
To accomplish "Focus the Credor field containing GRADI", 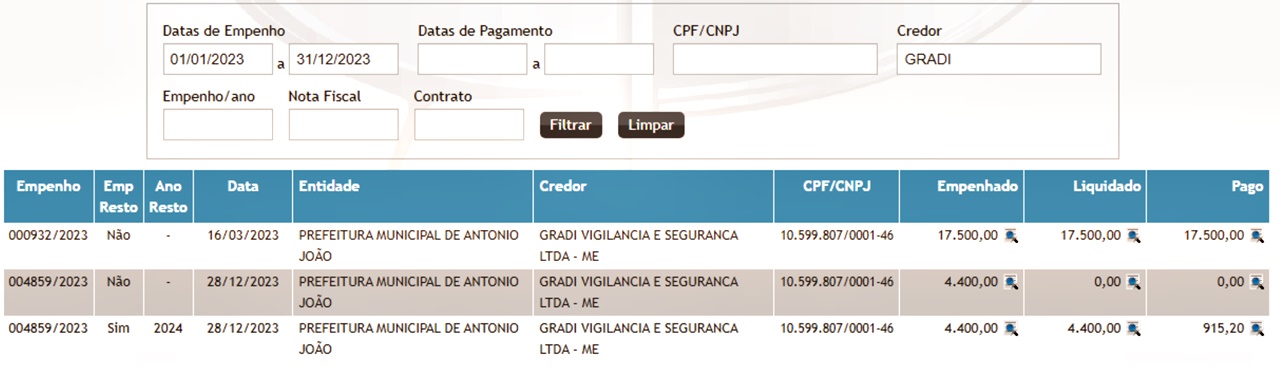I will pyautogui.click(x=999, y=59).
